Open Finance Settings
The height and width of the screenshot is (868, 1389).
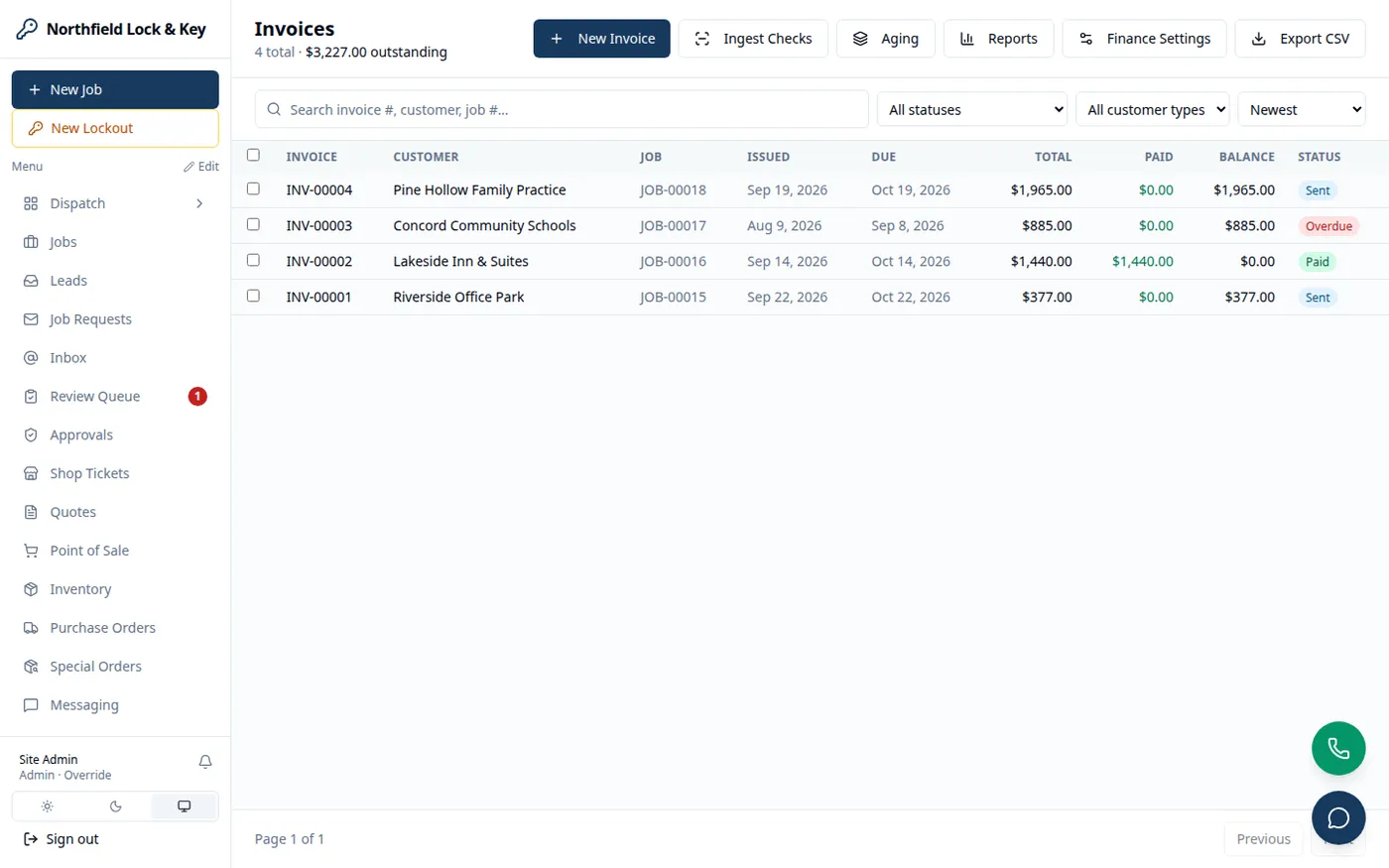1145,39
